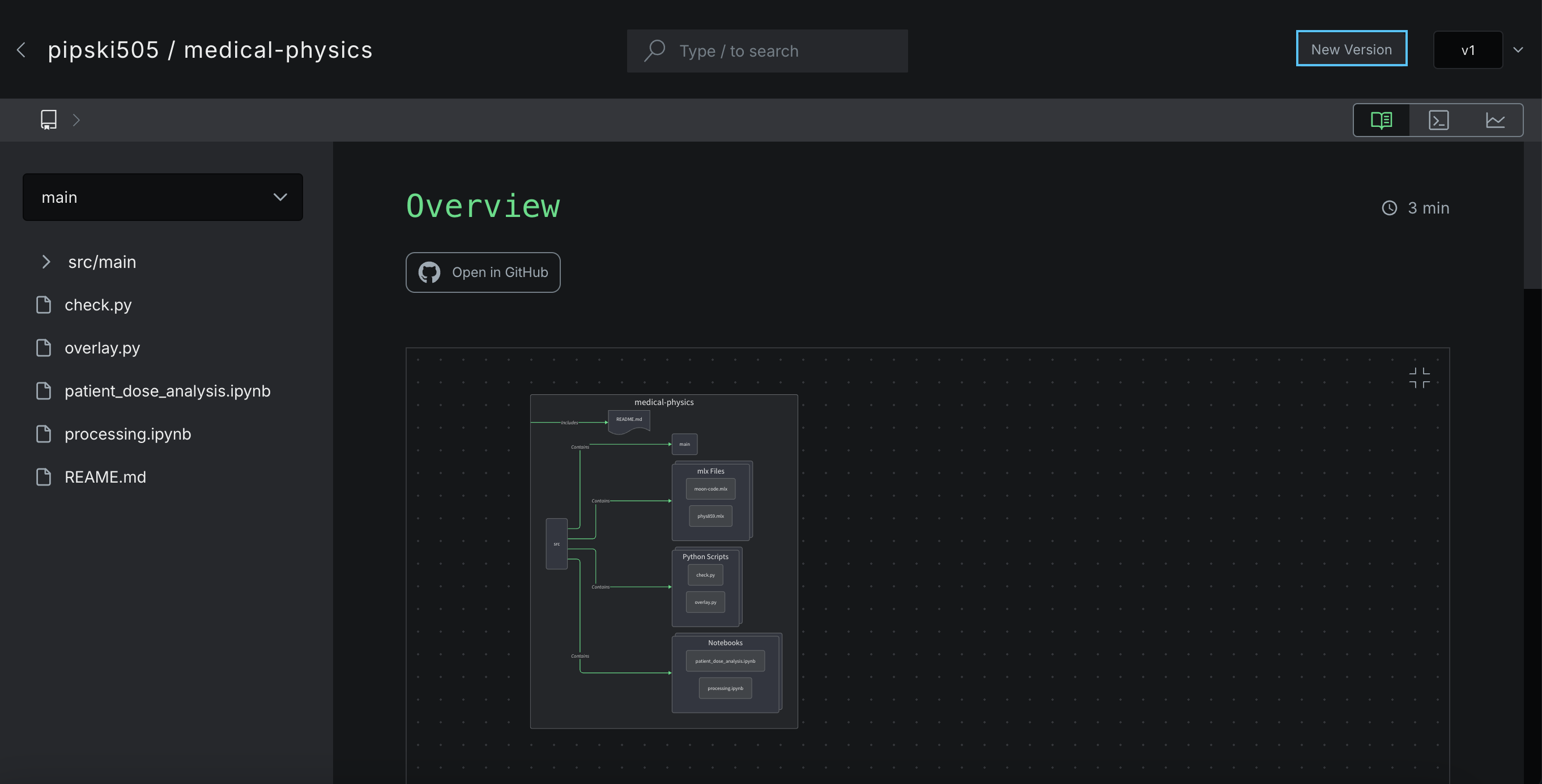1542x784 pixels.
Task: Select check.py node in diagram
Action: click(705, 575)
